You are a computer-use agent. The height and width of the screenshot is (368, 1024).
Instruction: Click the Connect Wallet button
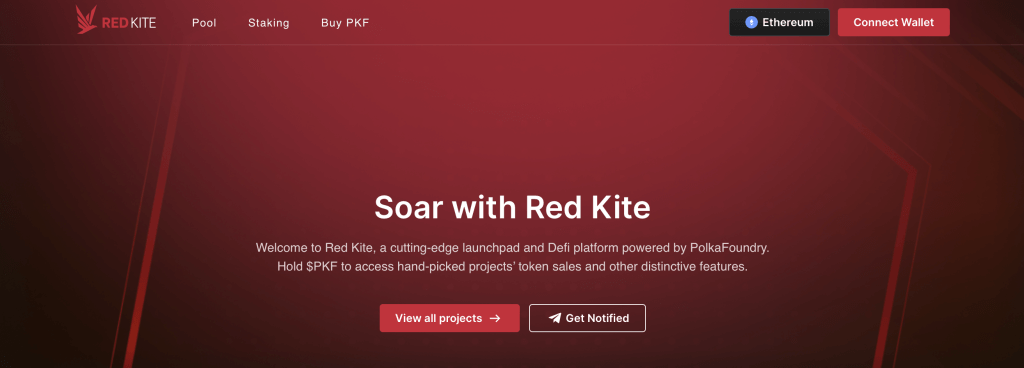pos(893,22)
